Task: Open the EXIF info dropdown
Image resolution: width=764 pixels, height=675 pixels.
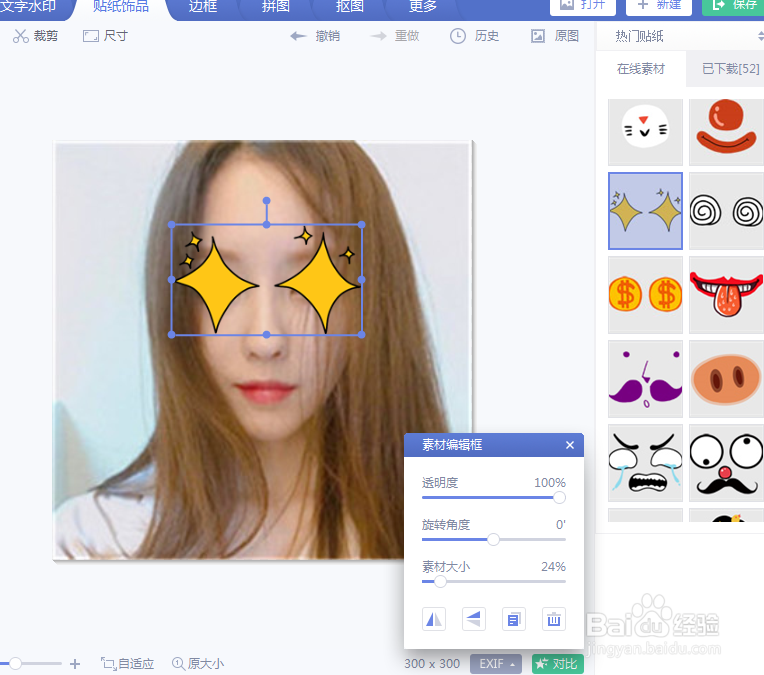Action: (x=496, y=664)
